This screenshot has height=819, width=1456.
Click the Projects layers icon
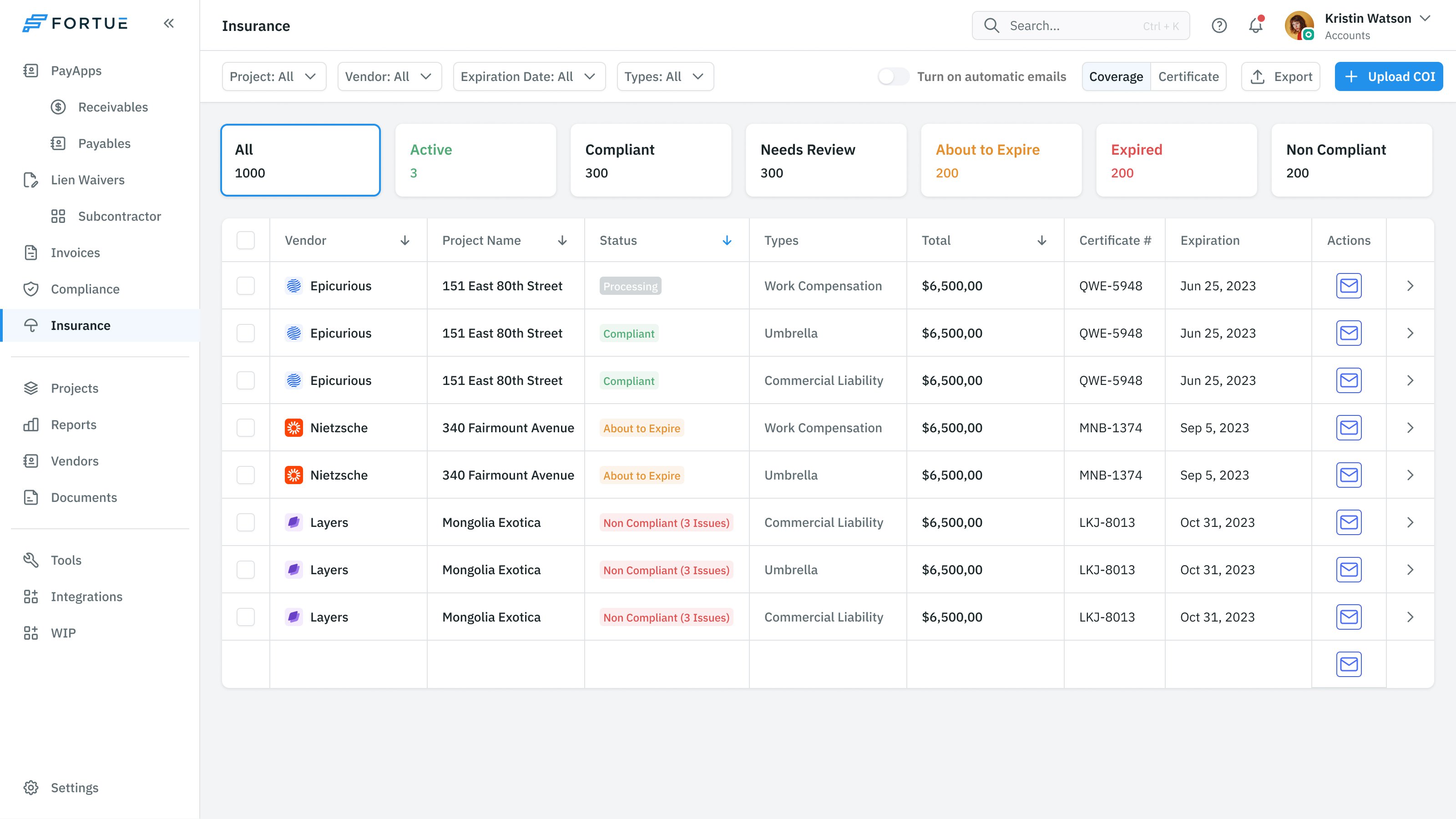(30, 388)
